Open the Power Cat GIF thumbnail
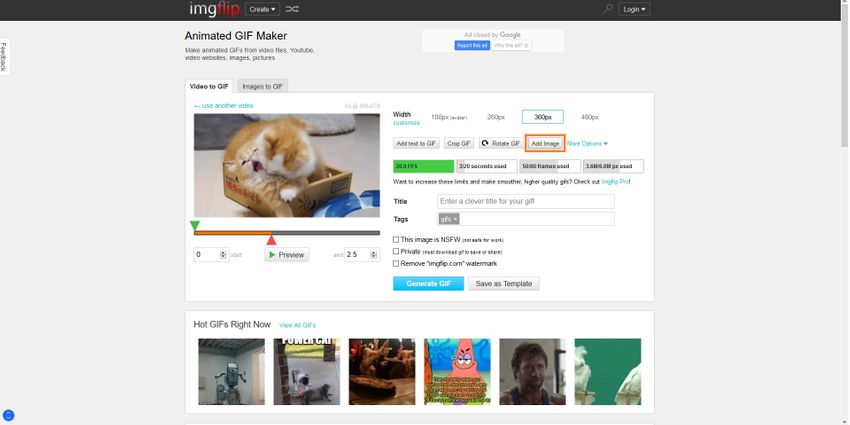 point(307,372)
